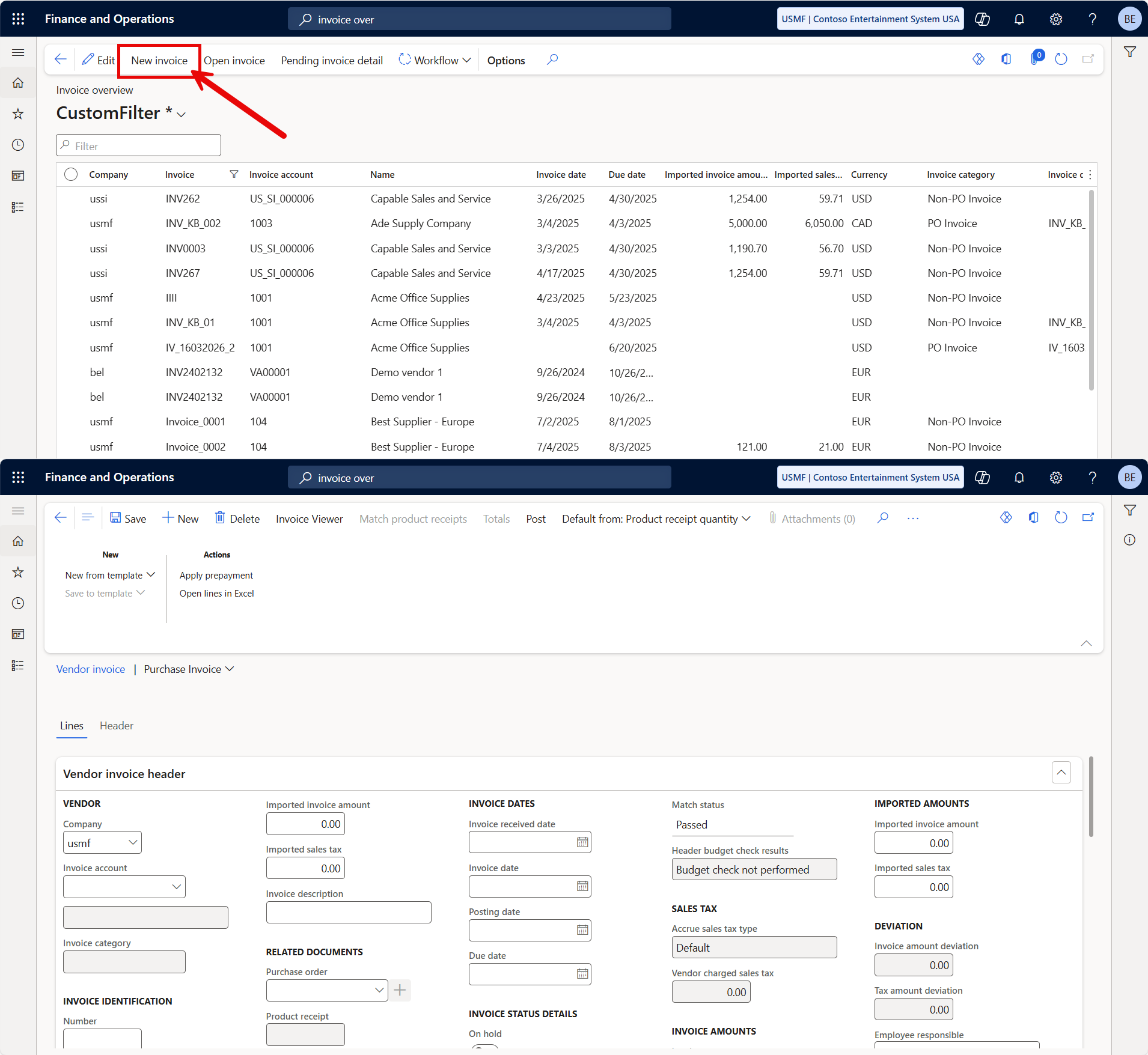Open Office integration icon in Invoice overview toolbar
Image resolution: width=1148 pixels, height=1055 pixels.
pos(1006,59)
